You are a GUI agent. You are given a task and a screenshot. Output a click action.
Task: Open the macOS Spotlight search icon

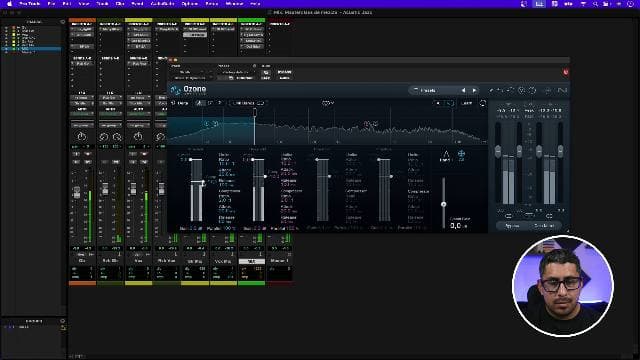[596, 4]
